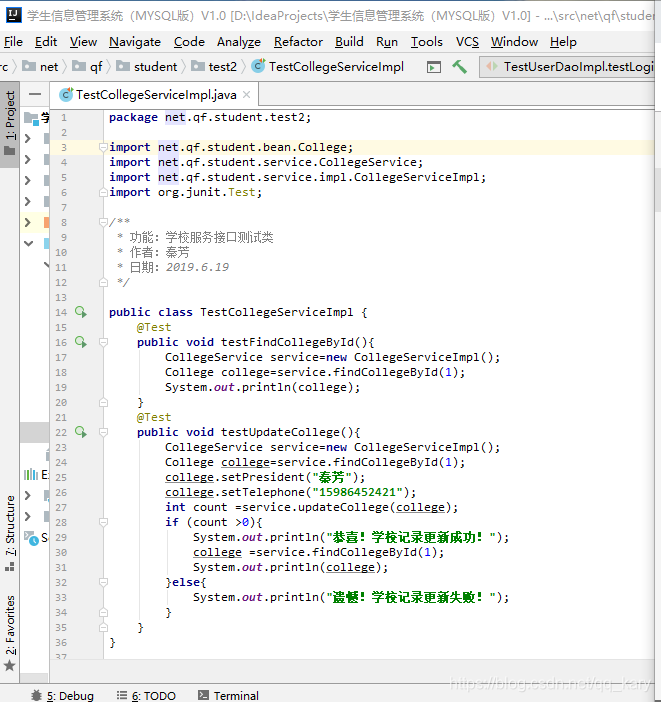Click the date 2019.6.19 in the comment
The image size is (661, 702).
pos(197,267)
